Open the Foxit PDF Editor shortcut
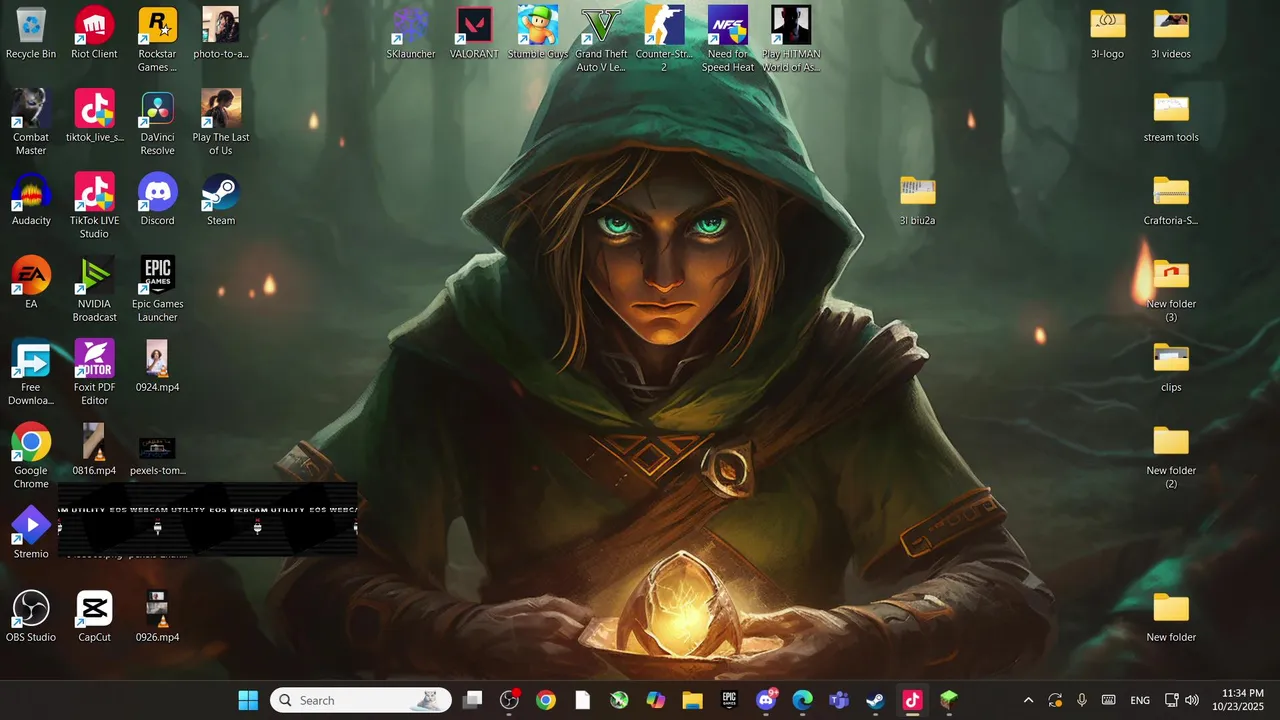Image resolution: width=1280 pixels, height=720 pixels. click(x=94, y=372)
